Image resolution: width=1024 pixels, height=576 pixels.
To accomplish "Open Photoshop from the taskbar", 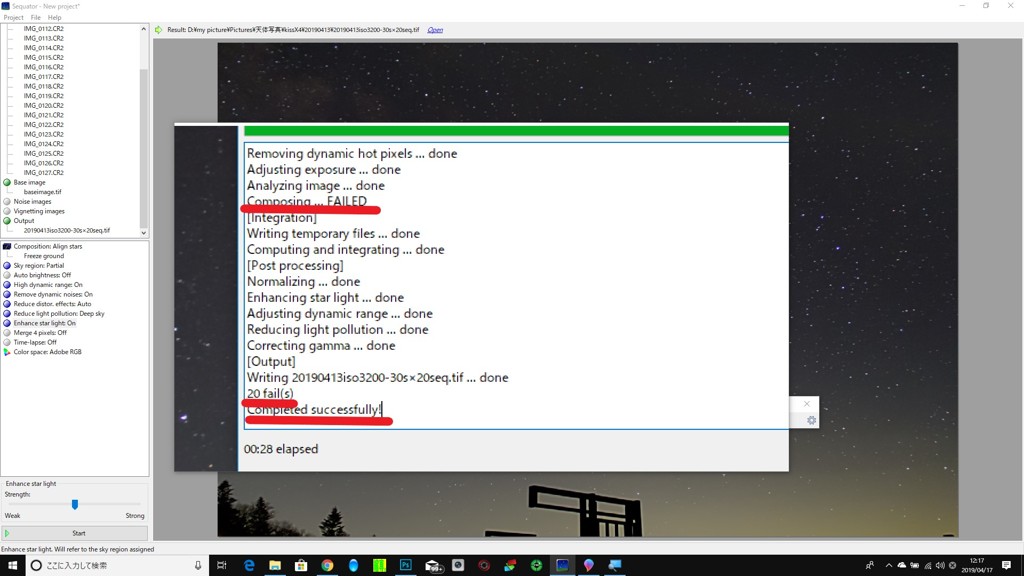I will [406, 565].
